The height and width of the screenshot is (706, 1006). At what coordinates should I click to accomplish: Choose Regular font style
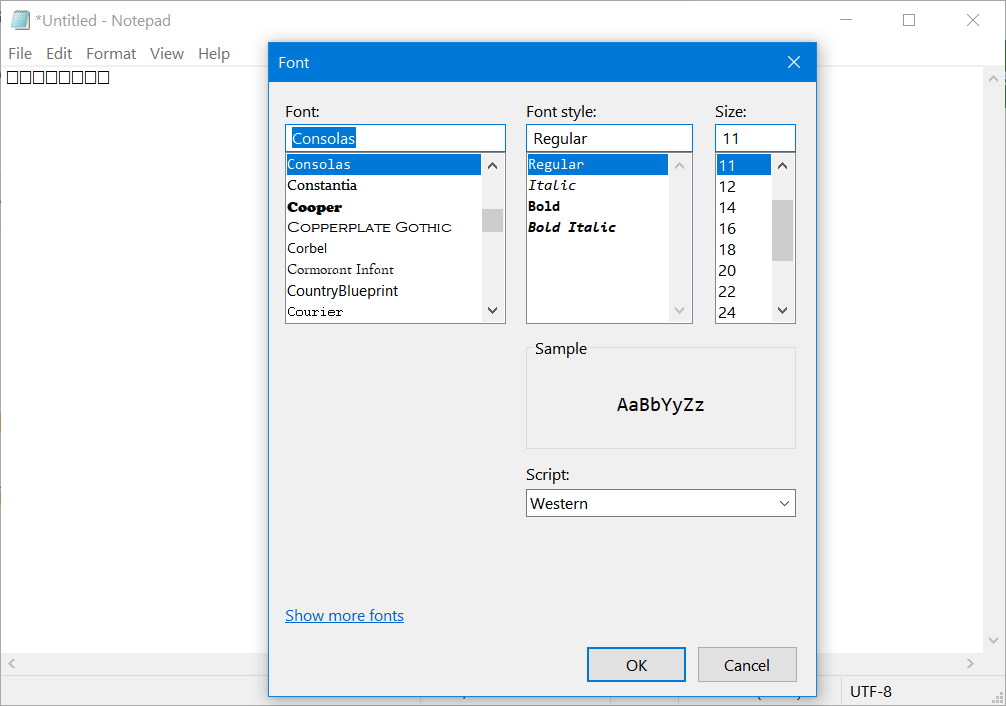pyautogui.click(x=598, y=164)
